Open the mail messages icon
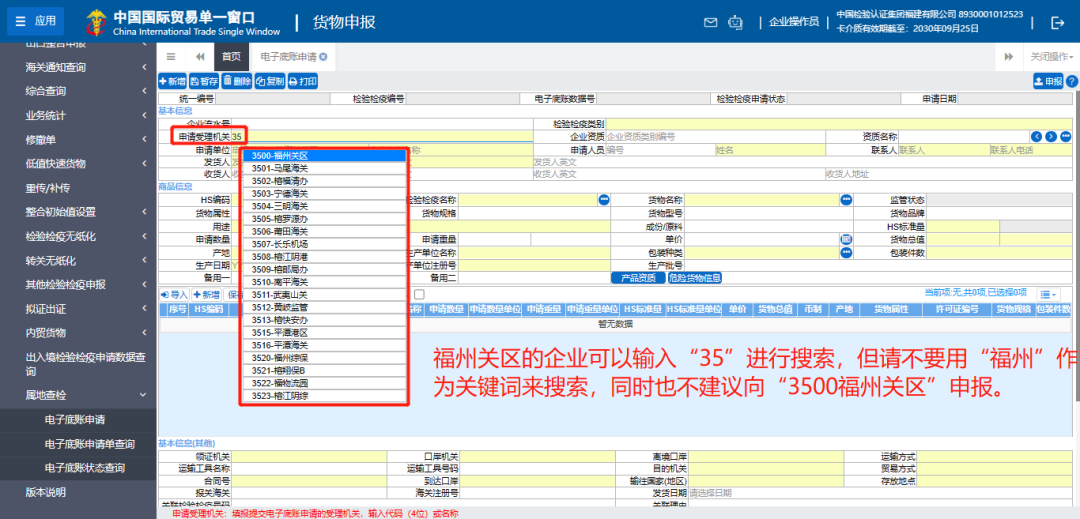 [711, 22]
